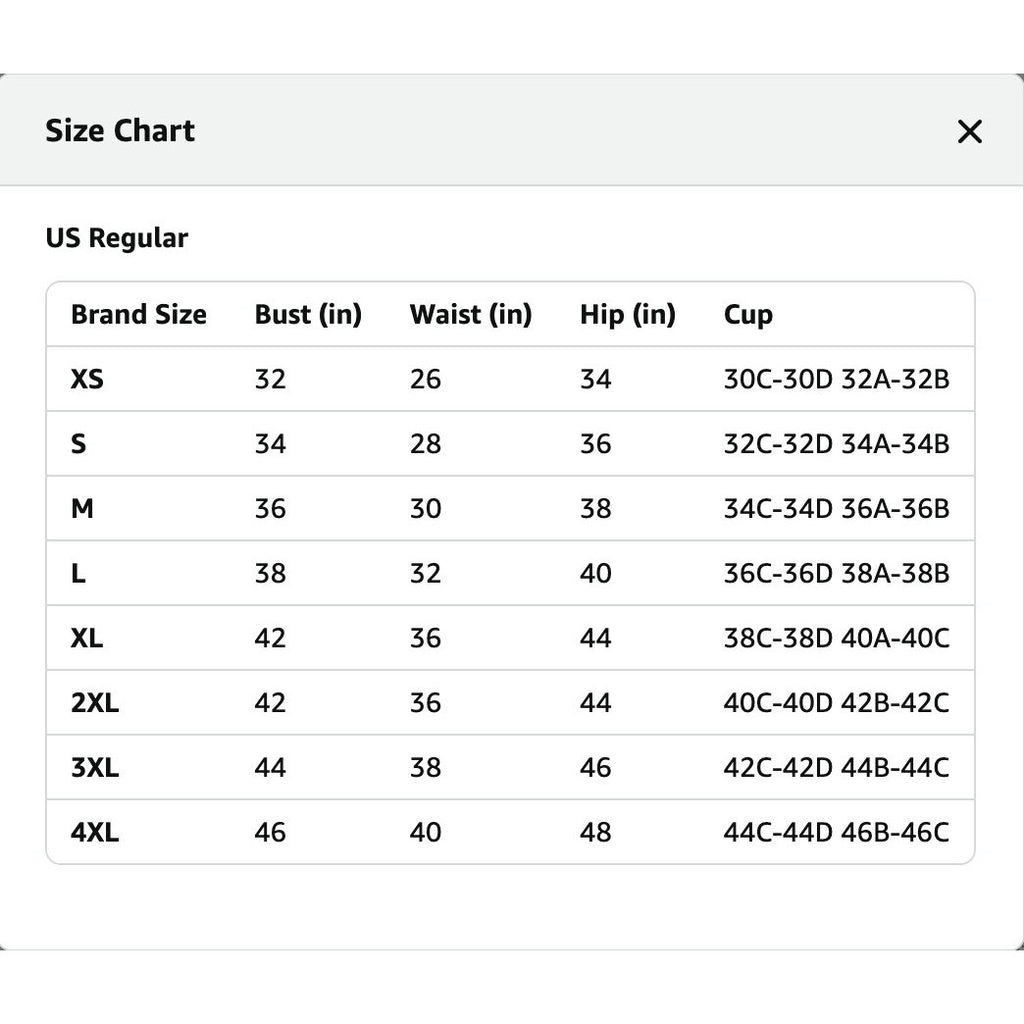Click bust value "32" in XS row
This screenshot has width=1024, height=1024.
270,379
